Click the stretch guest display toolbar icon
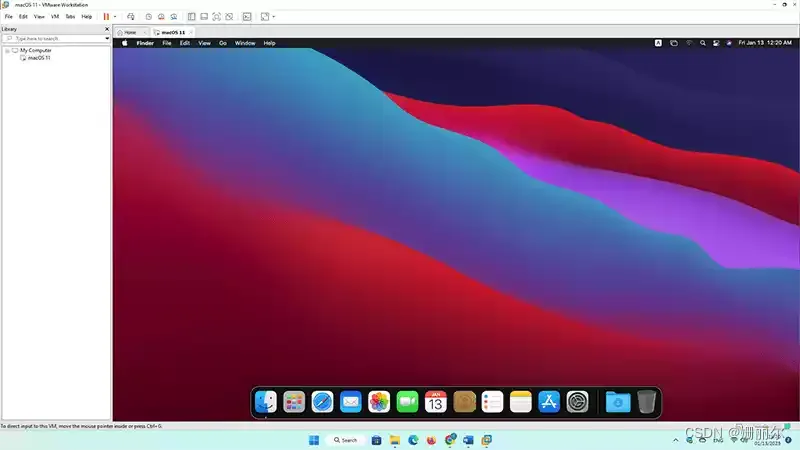Image resolution: width=800 pixels, height=450 pixels. 265,17
